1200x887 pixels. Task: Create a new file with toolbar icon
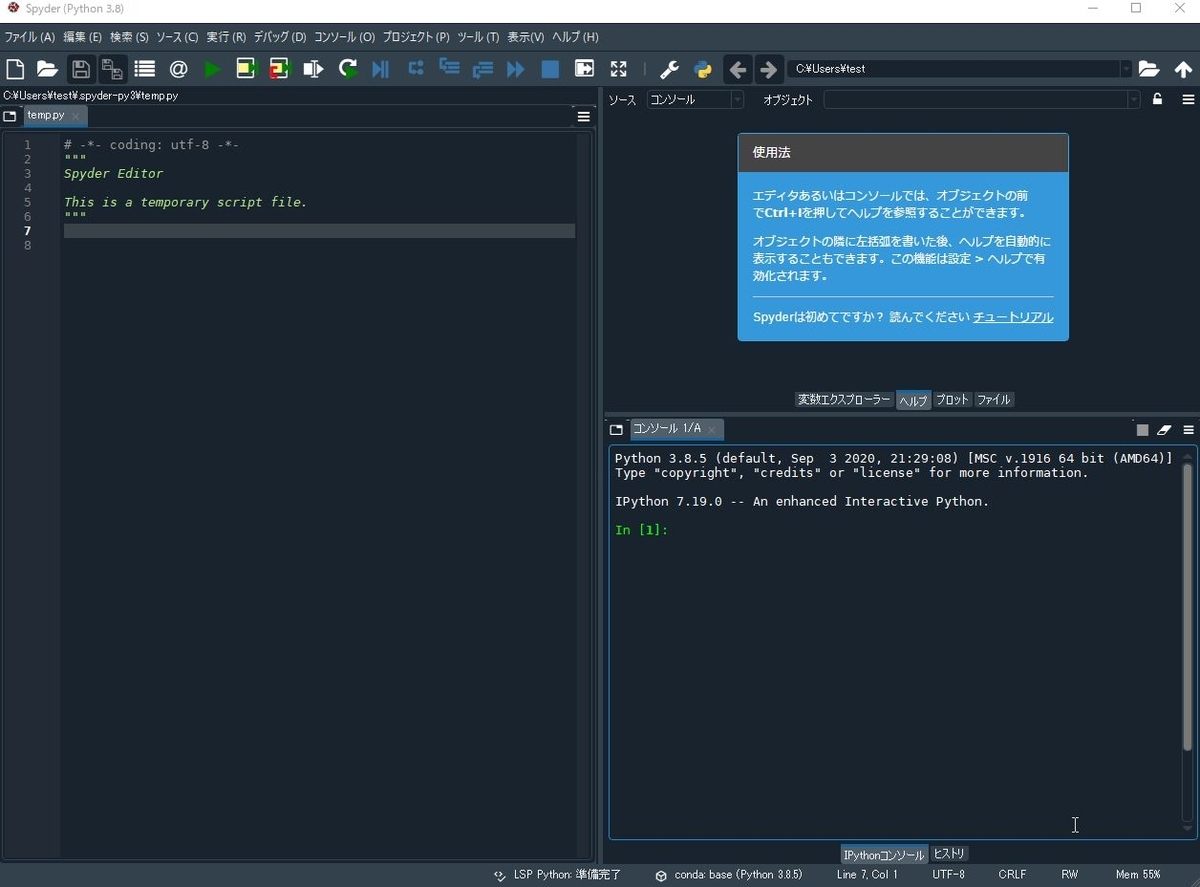(15, 69)
